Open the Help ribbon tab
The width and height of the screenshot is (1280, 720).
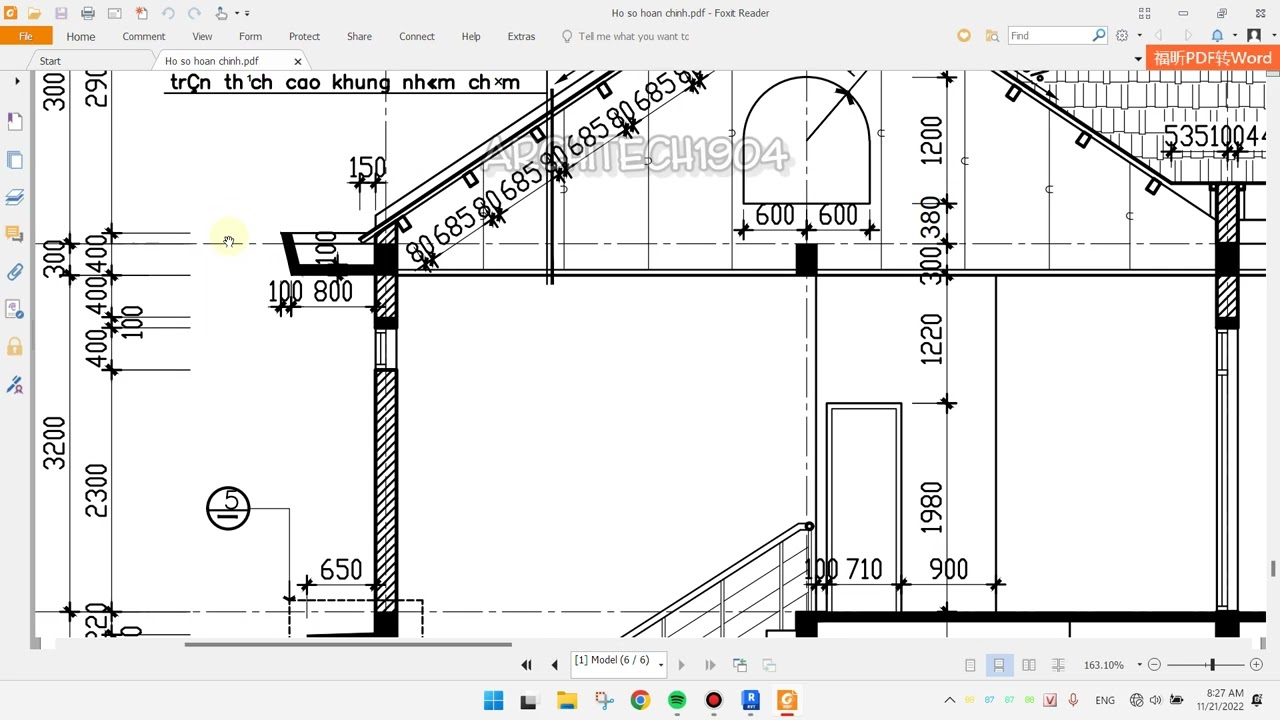coord(471,36)
